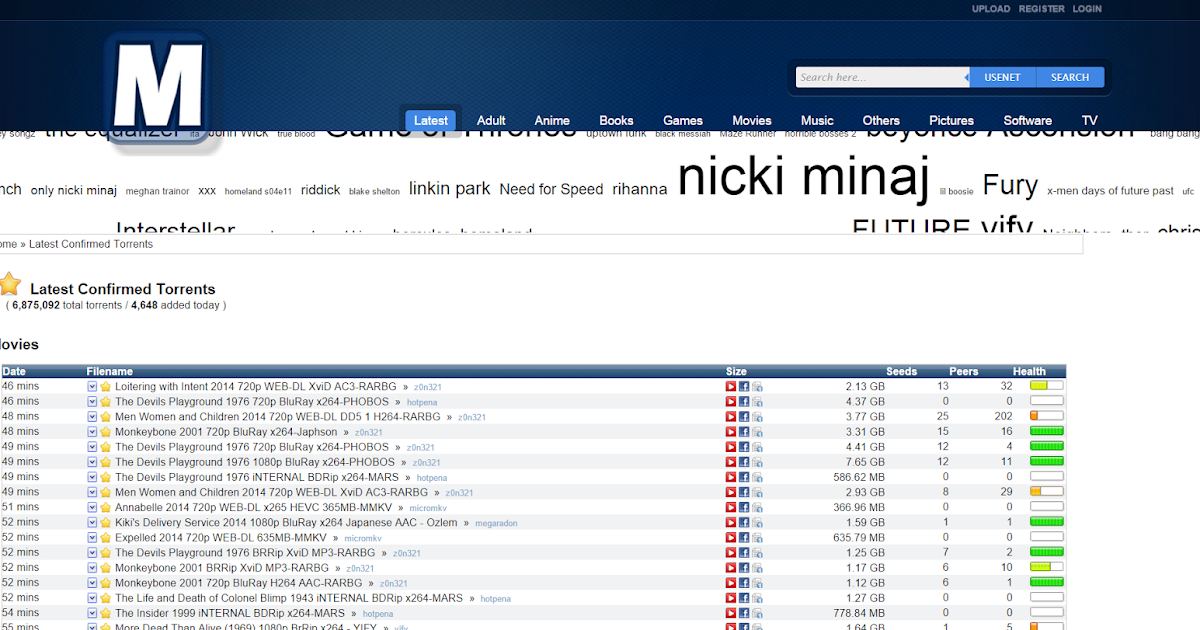Click red play icon for Expelled 2014
Viewport: 1200px width, 630px height.
click(731, 537)
